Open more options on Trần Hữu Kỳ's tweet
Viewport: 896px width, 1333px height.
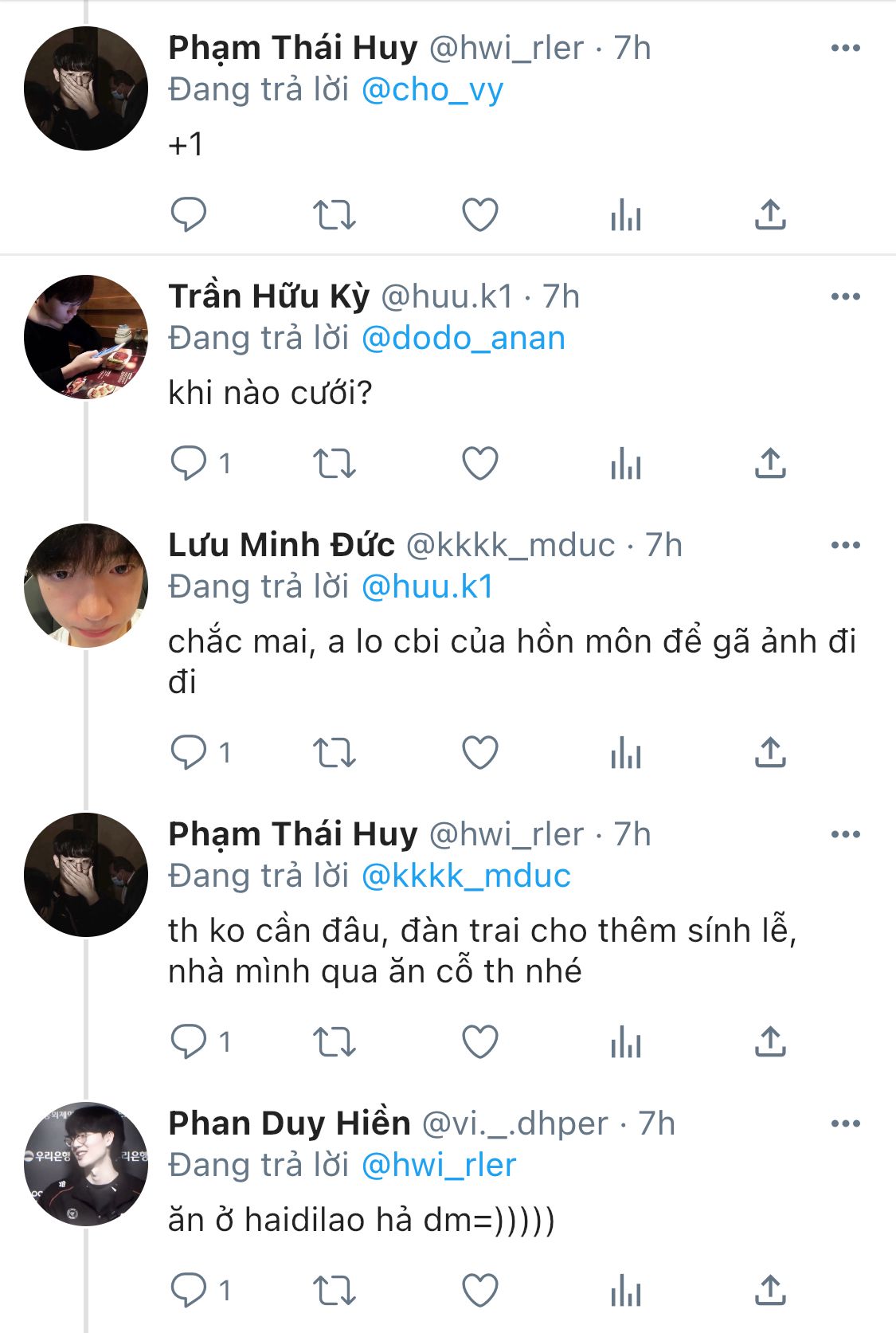(845, 297)
